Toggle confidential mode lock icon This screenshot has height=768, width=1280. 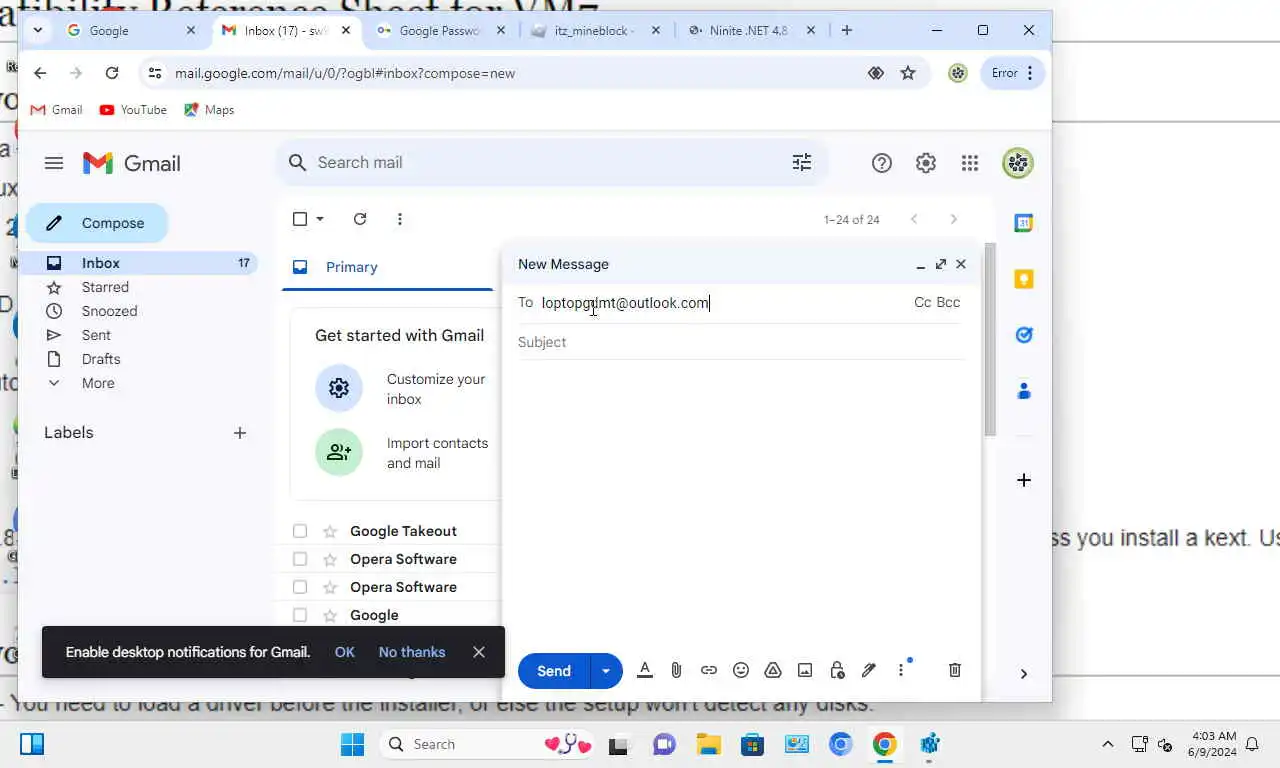click(837, 671)
